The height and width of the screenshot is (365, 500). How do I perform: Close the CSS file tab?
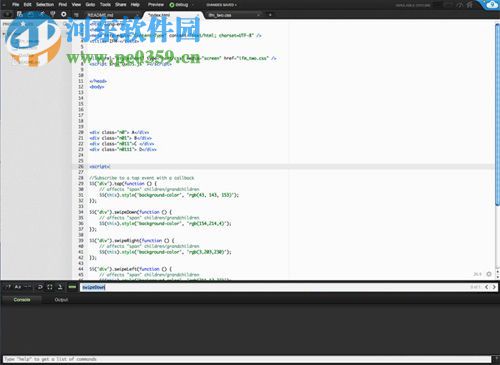point(258,15)
